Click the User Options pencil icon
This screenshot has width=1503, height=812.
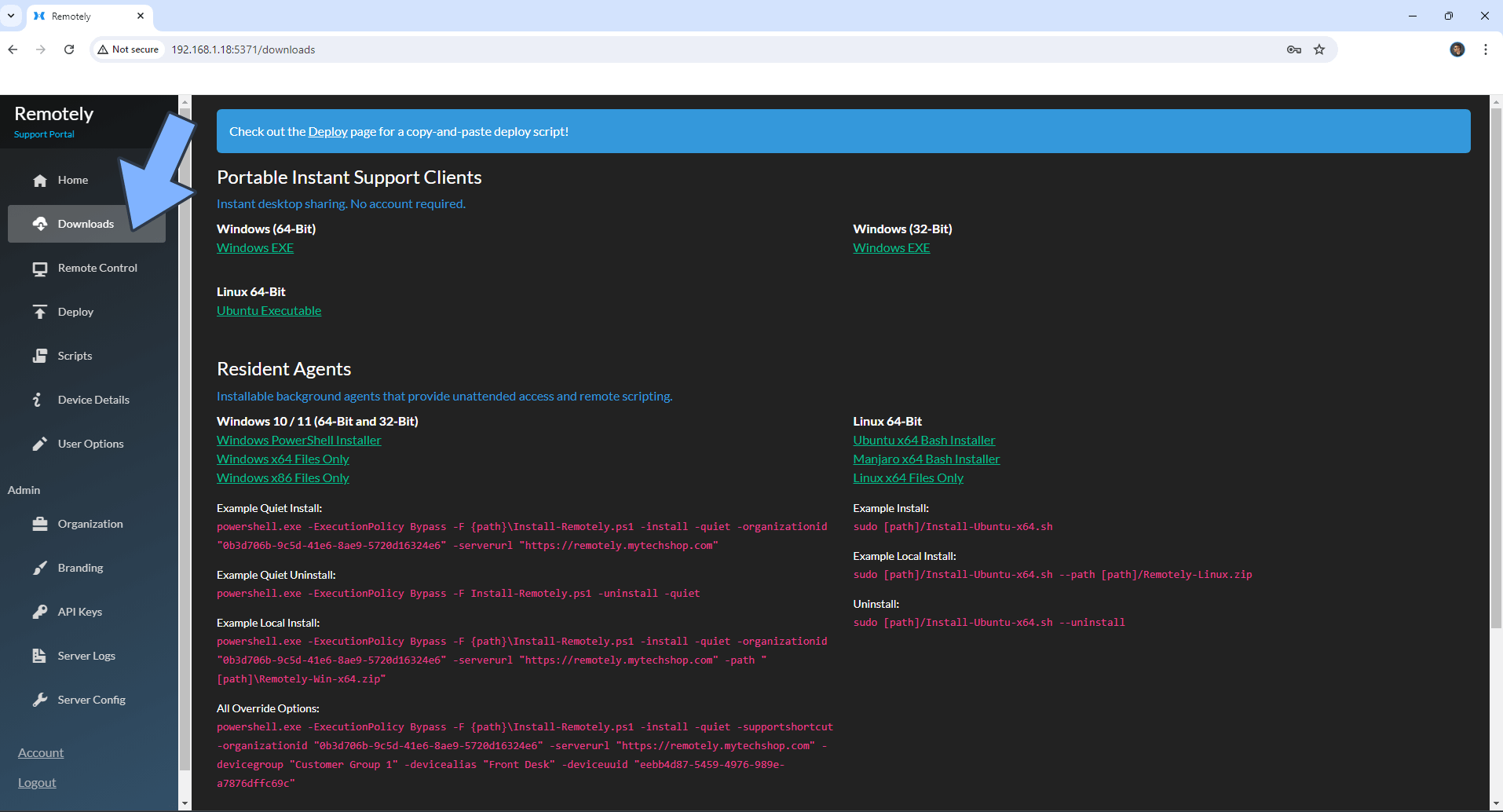pyautogui.click(x=40, y=444)
